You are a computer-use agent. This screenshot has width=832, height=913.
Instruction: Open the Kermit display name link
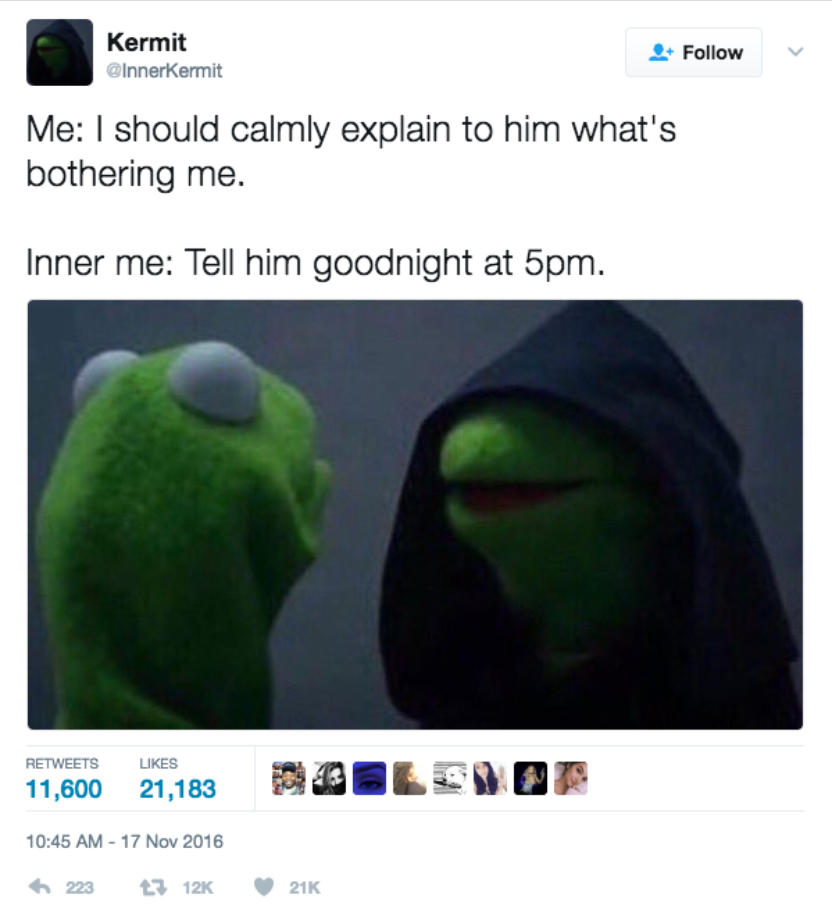(147, 42)
